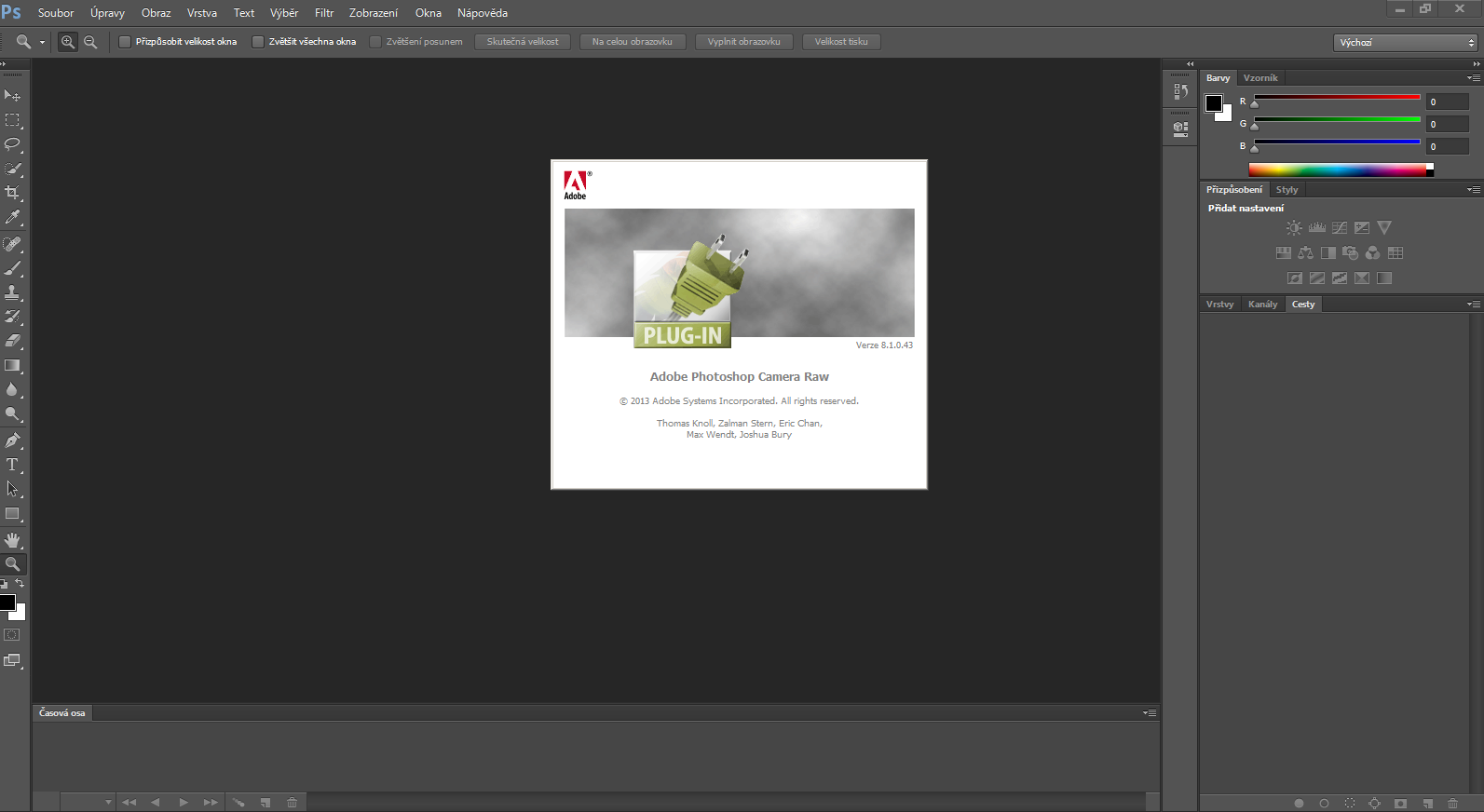Open the timeline looping options dropdown
The width and height of the screenshot is (1484, 812).
108,803
